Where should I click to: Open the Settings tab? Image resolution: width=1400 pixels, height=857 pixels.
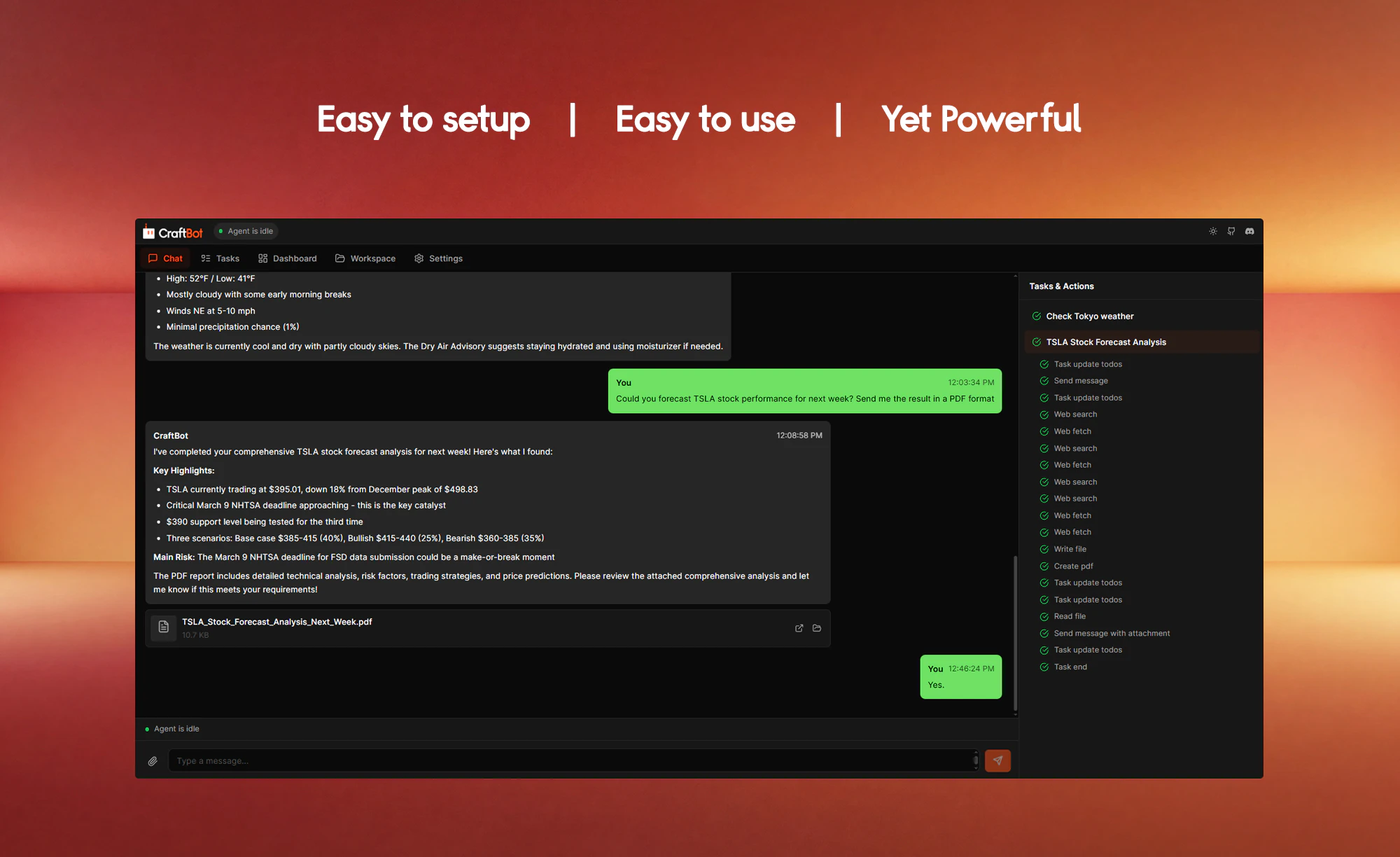438,258
